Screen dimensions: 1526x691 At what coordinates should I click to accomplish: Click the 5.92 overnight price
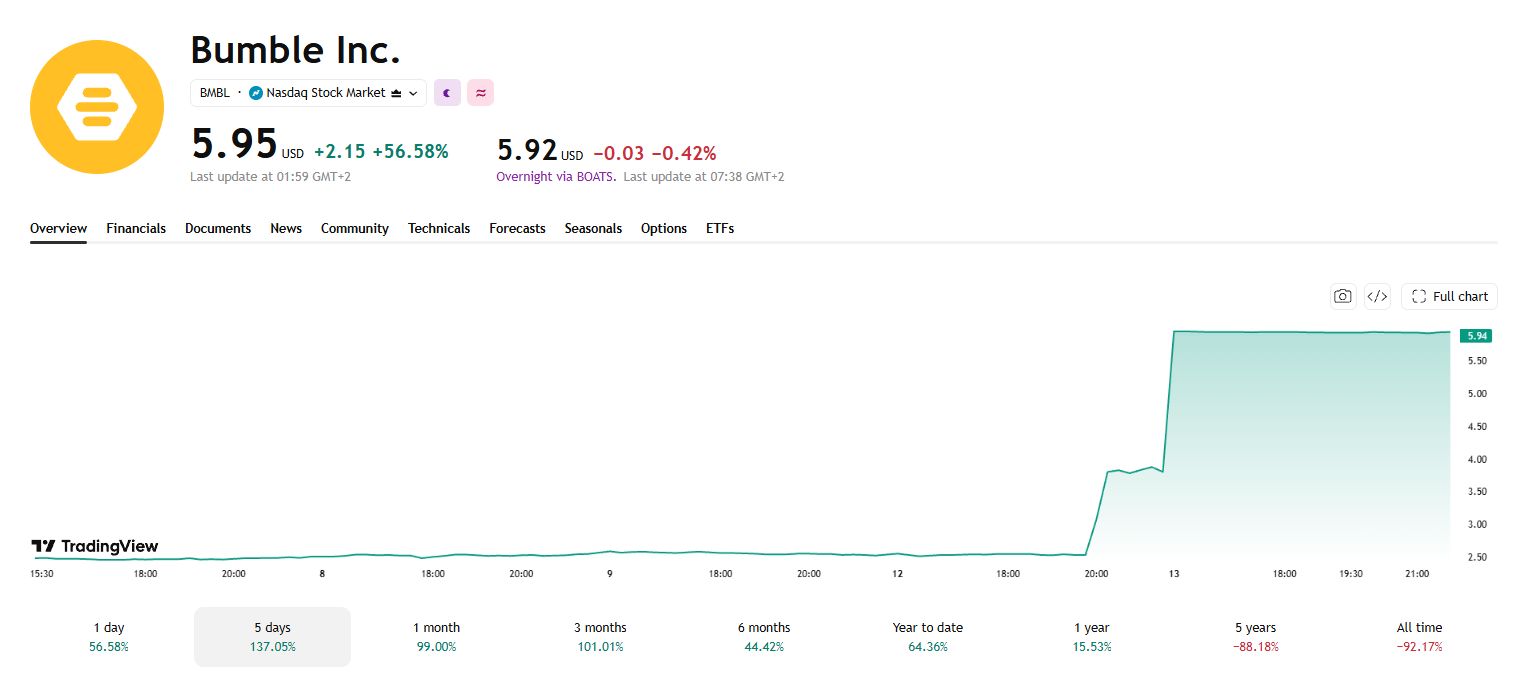click(x=540, y=150)
